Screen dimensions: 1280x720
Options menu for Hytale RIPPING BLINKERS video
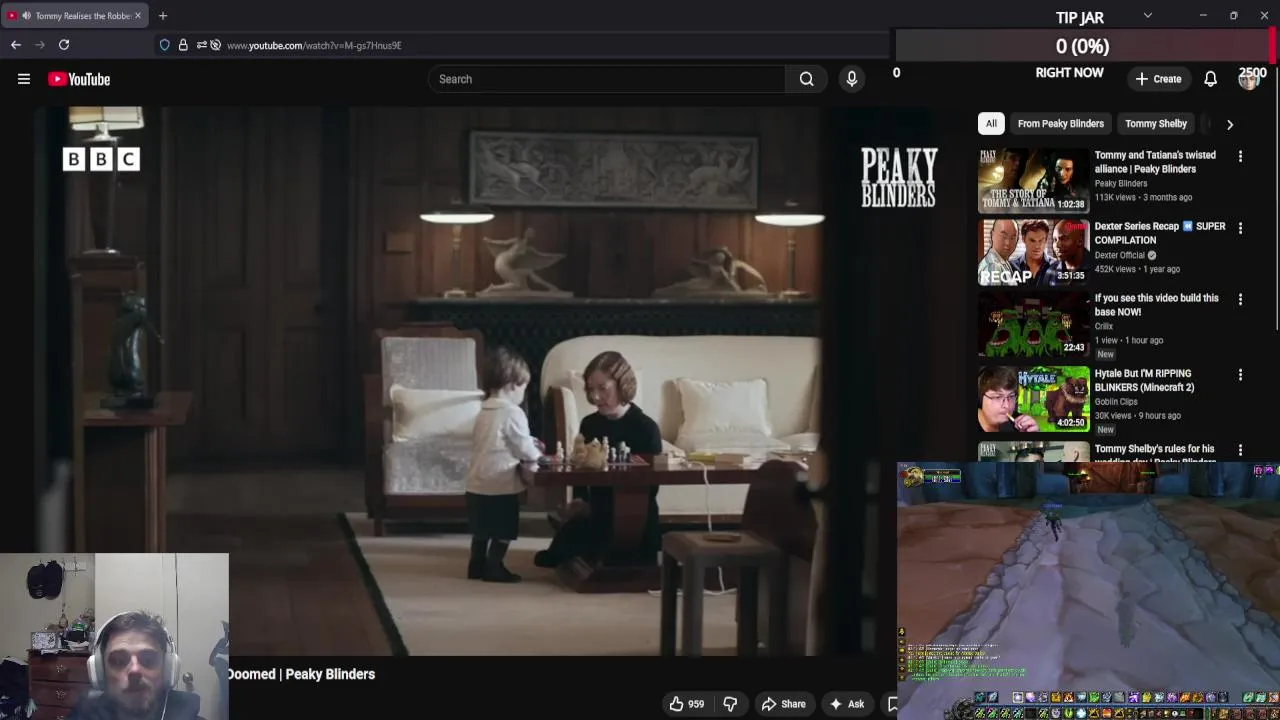(1240, 375)
